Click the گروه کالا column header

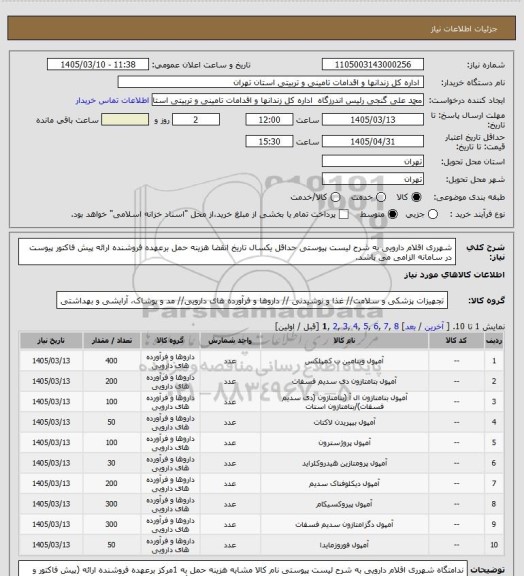tap(170, 341)
